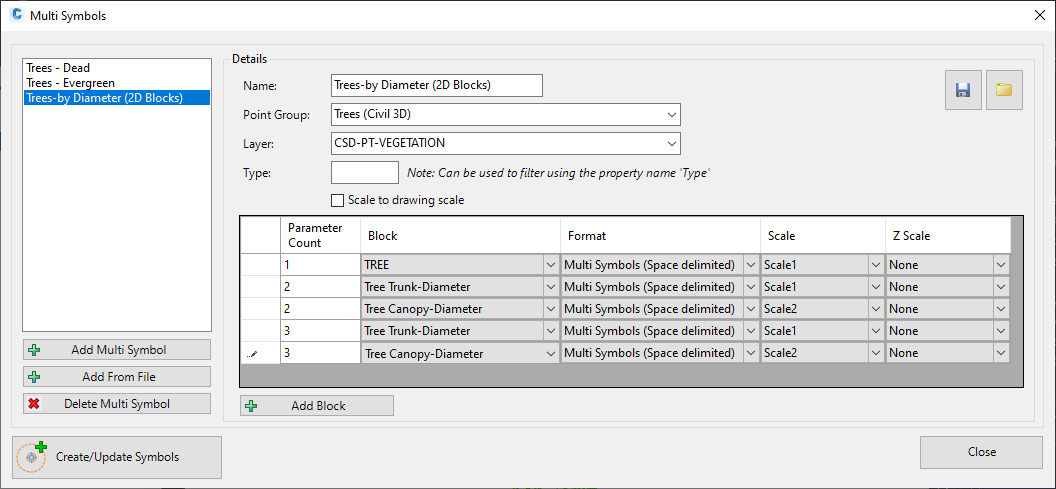The width and height of the screenshot is (1056, 489).
Task: Click the red X delete icon
Action: pos(34,404)
